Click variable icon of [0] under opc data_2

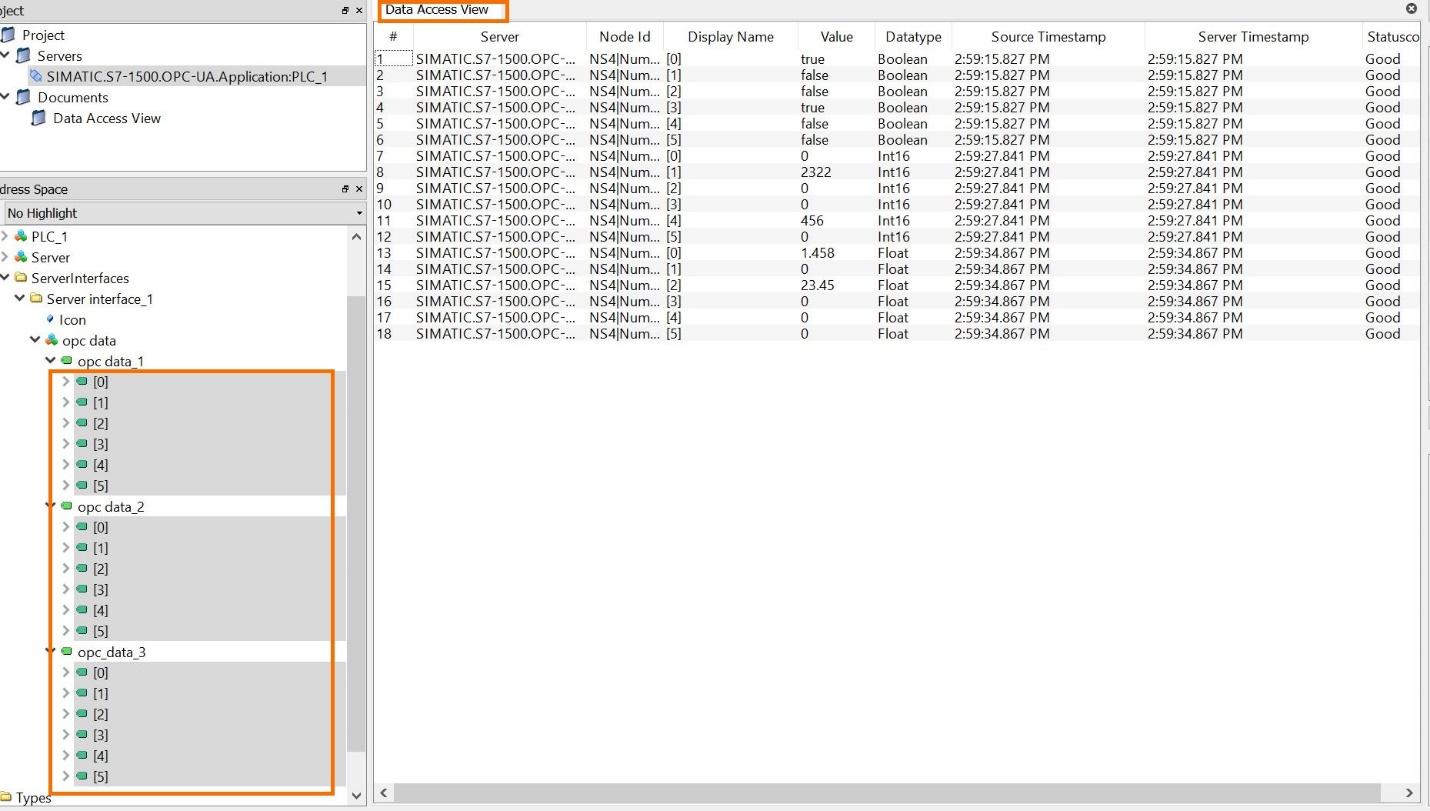coord(82,527)
